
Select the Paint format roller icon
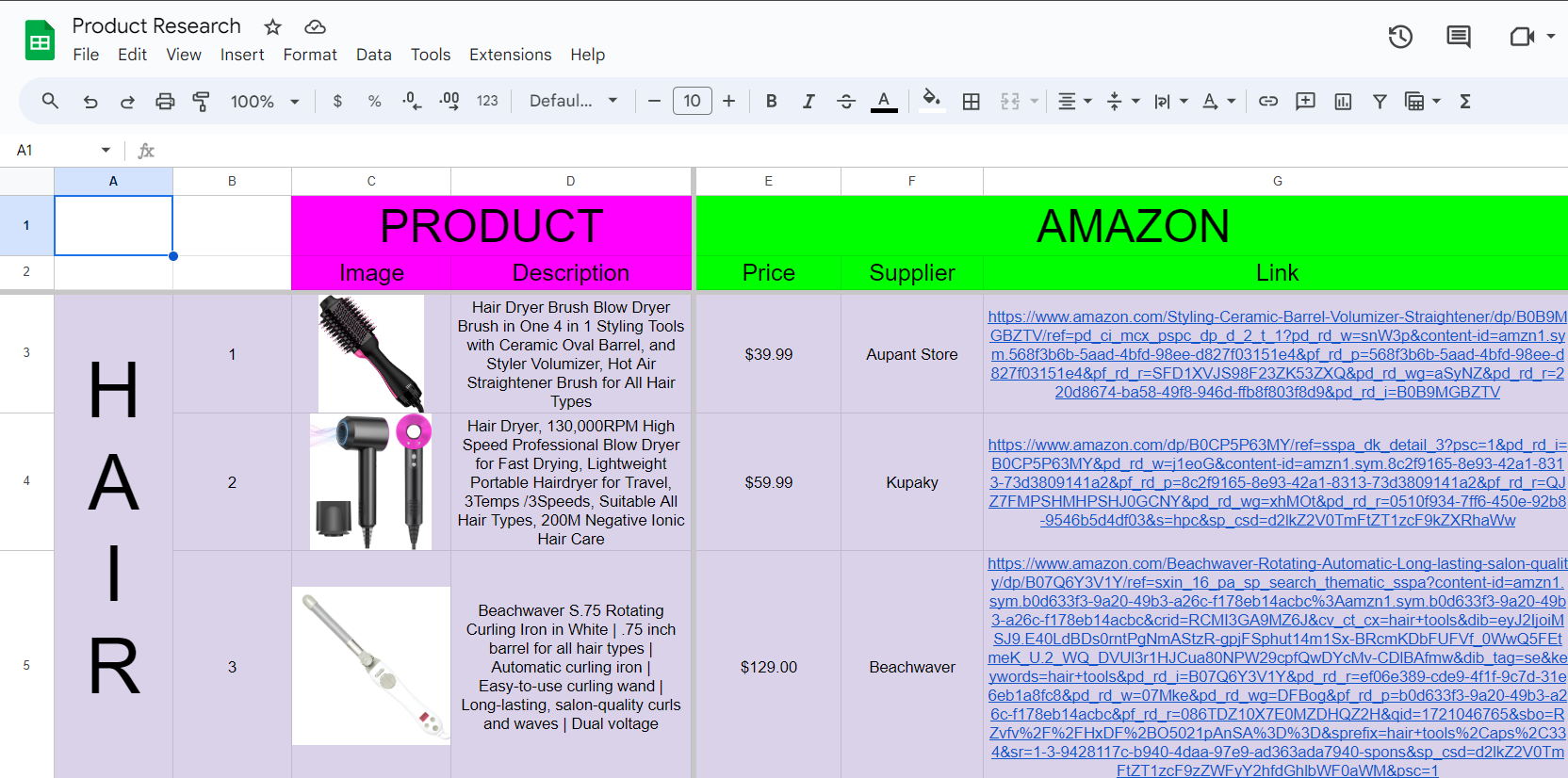click(201, 102)
